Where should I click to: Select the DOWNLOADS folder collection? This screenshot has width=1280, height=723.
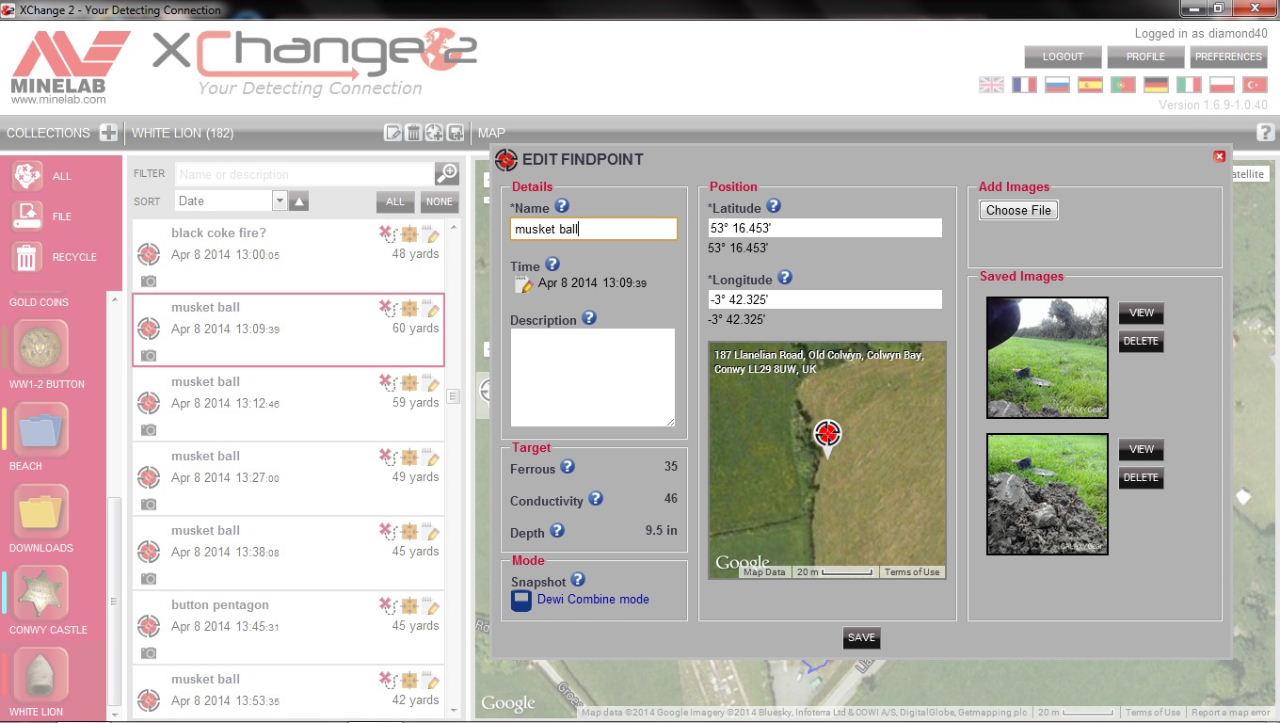click(41, 512)
